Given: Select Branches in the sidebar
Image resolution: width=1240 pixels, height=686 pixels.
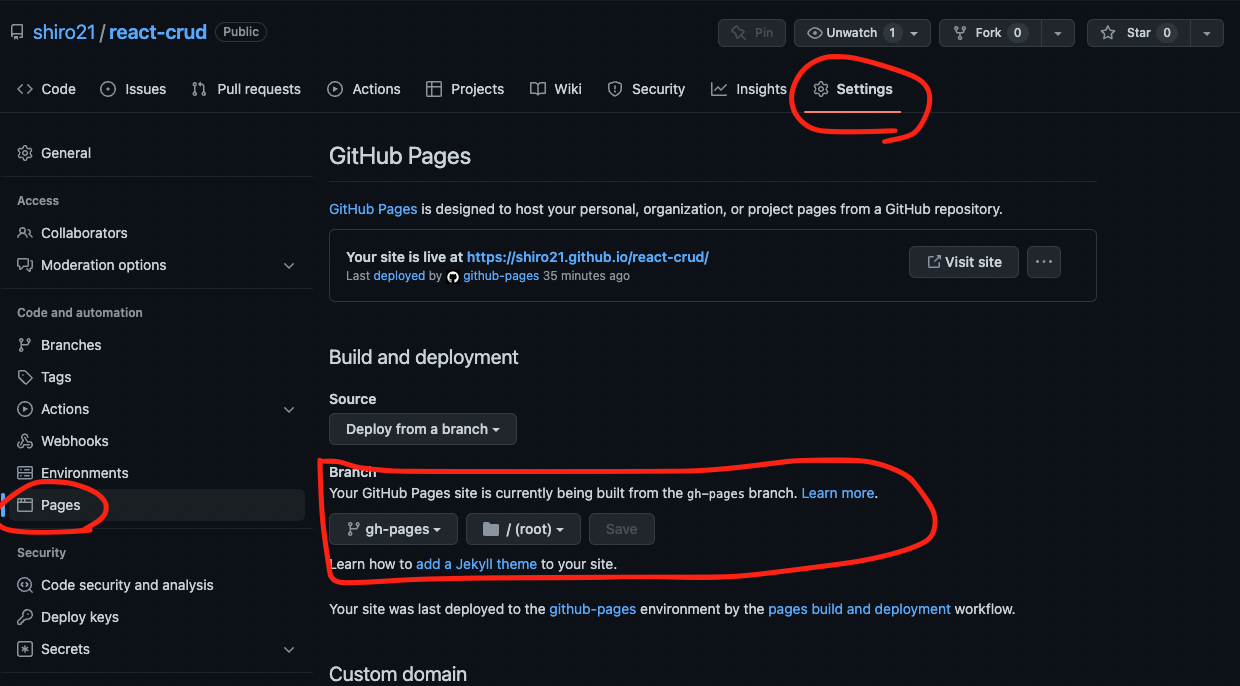Looking at the screenshot, I should (155, 345).
